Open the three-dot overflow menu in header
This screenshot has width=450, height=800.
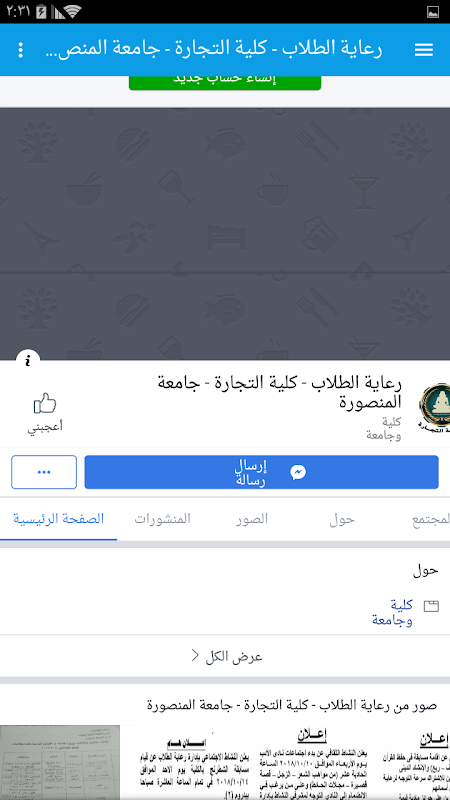click(20, 49)
